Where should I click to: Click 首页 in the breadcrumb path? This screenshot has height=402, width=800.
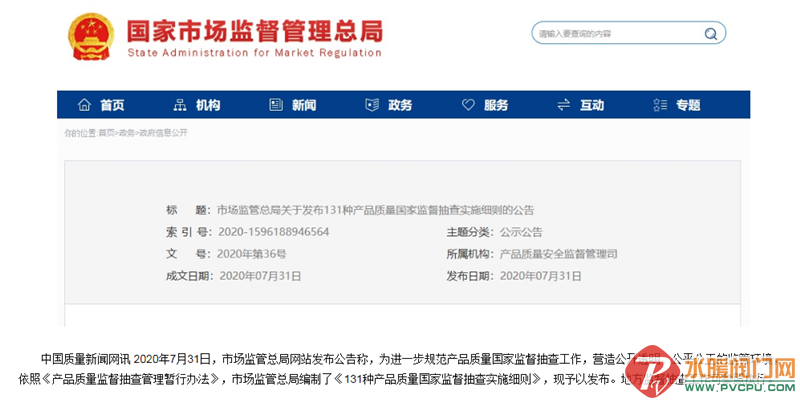(106, 133)
